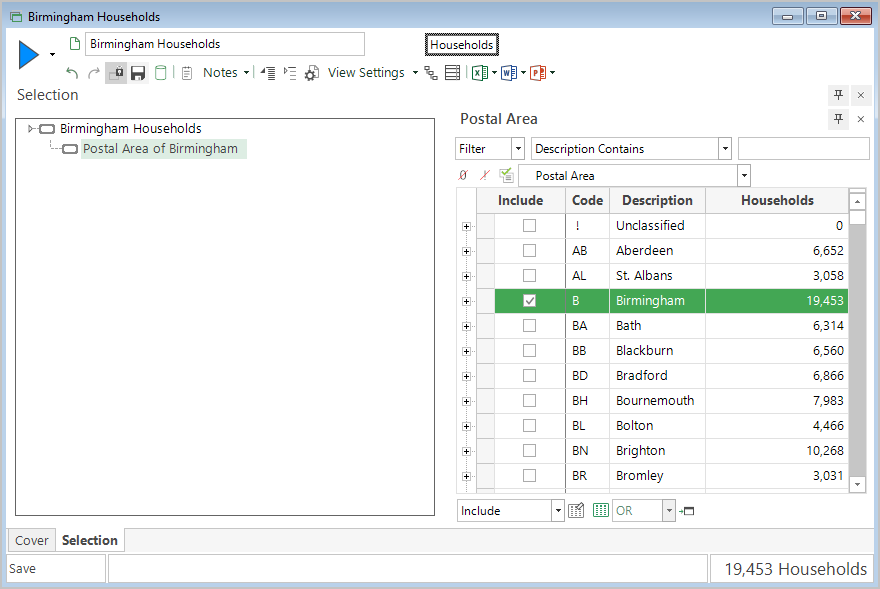Viewport: 880px width, 589px height.
Task: Expand the Bath row plus sign
Action: click(x=466, y=326)
